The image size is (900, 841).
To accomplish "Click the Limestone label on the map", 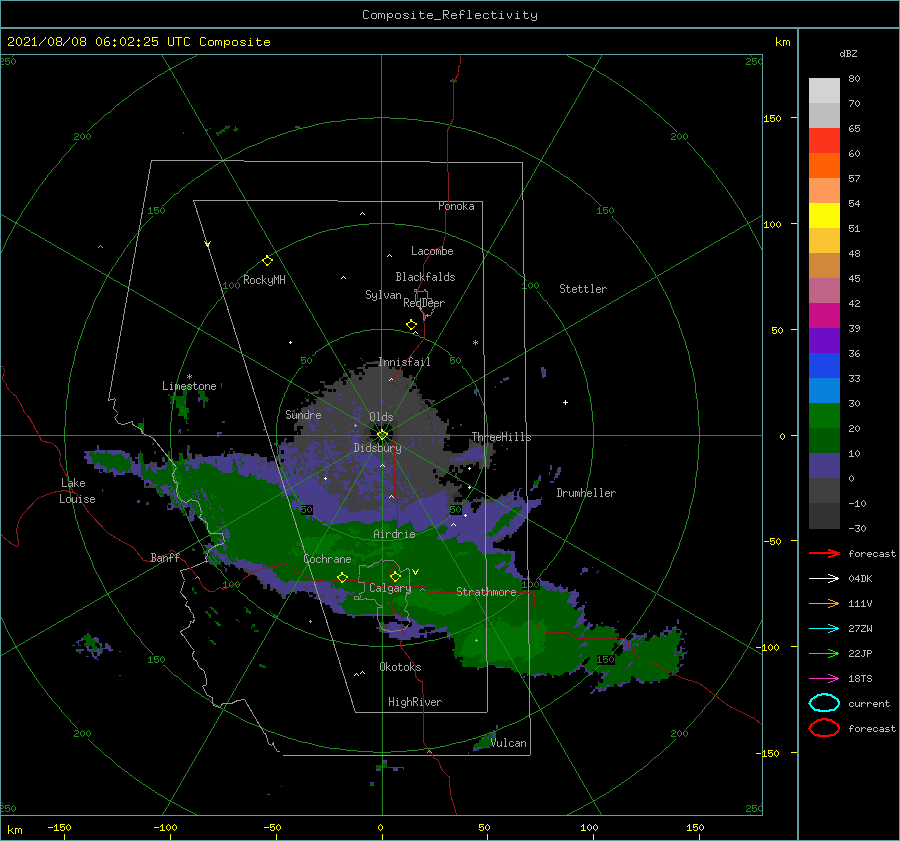I will (x=189, y=386).
